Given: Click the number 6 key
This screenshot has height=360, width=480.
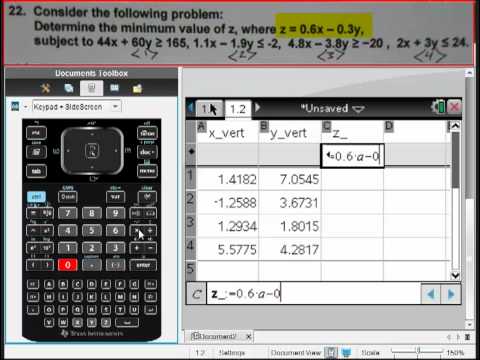Looking at the screenshot, I should click(115, 231).
